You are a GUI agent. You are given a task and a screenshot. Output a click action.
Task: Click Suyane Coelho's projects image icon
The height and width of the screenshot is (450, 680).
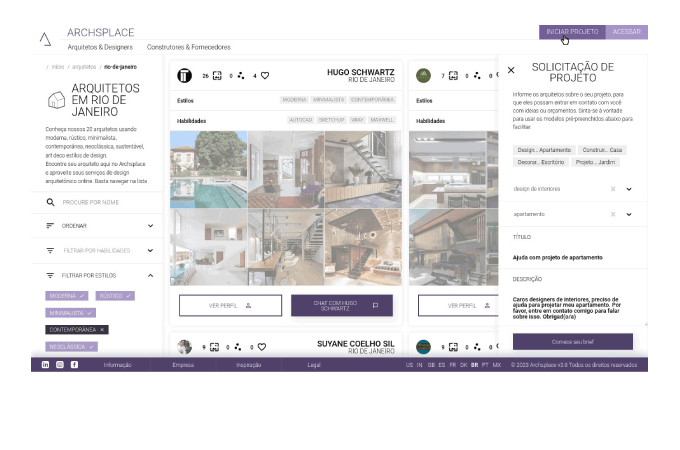[x=214, y=347]
